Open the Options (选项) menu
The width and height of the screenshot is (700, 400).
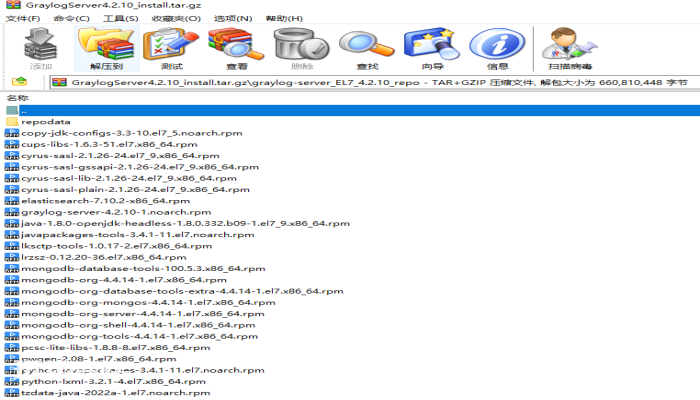[x=233, y=18]
